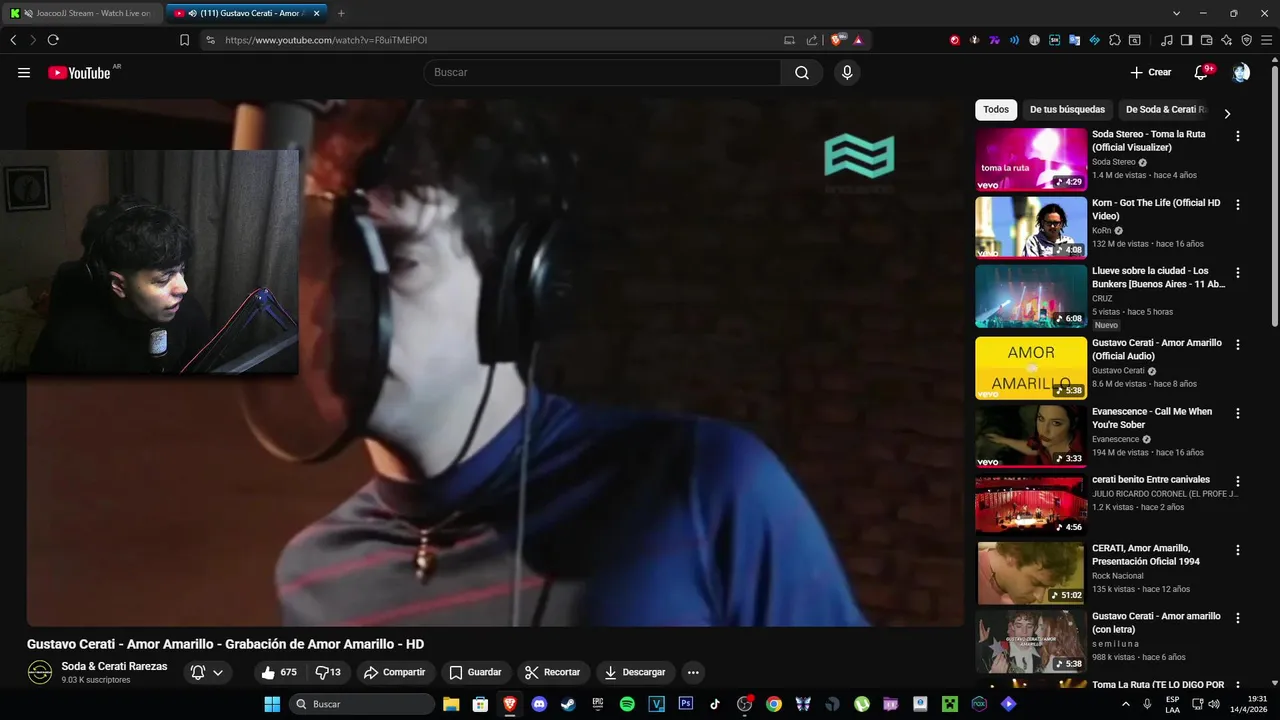Open the Brave VPN shield icon
Screen dimensions: 1280x720
click(x=1247, y=40)
